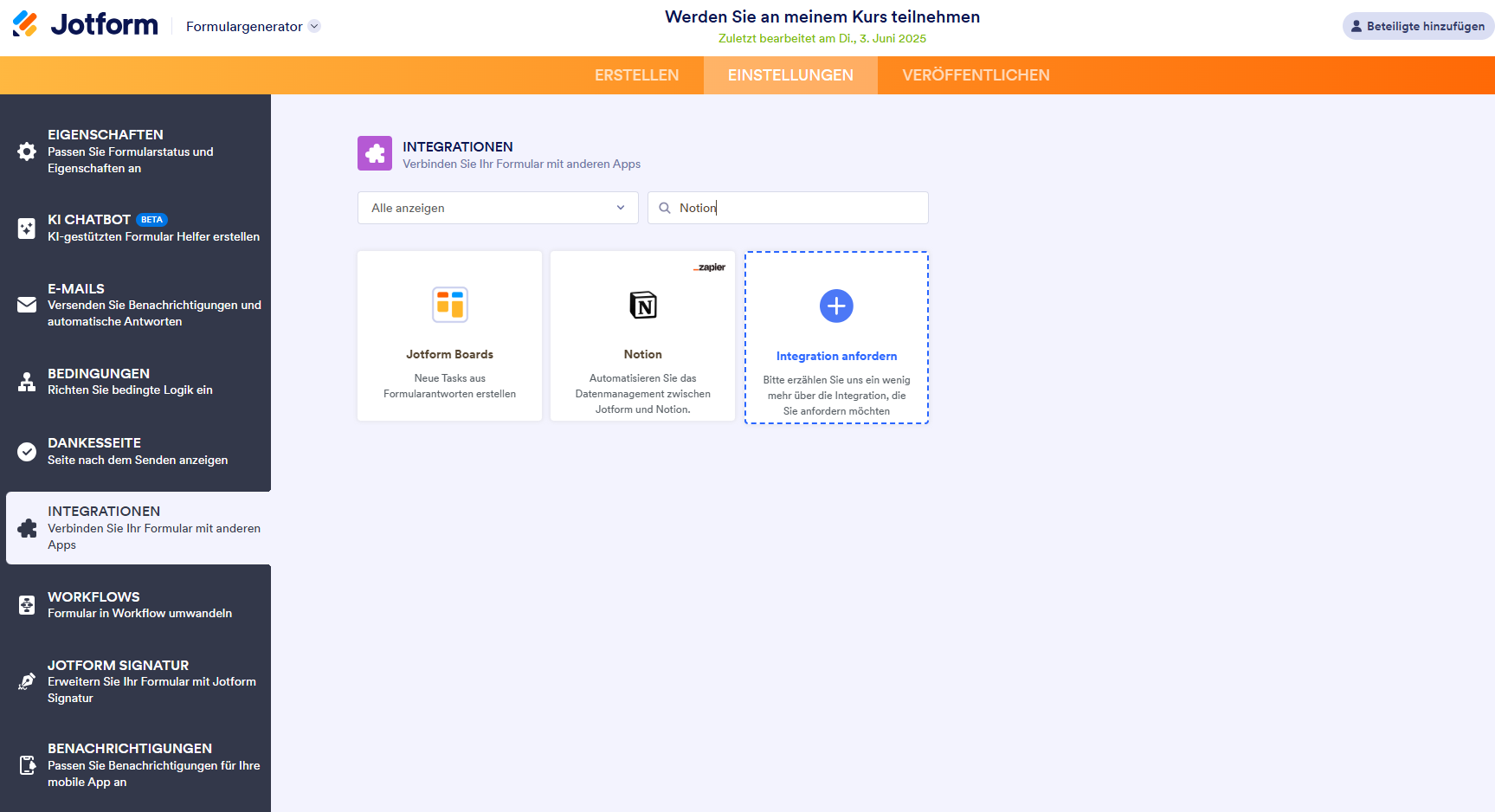Screen dimensions: 1495x812
Task: Open the DANKESSEITE section
Action: [136, 451]
